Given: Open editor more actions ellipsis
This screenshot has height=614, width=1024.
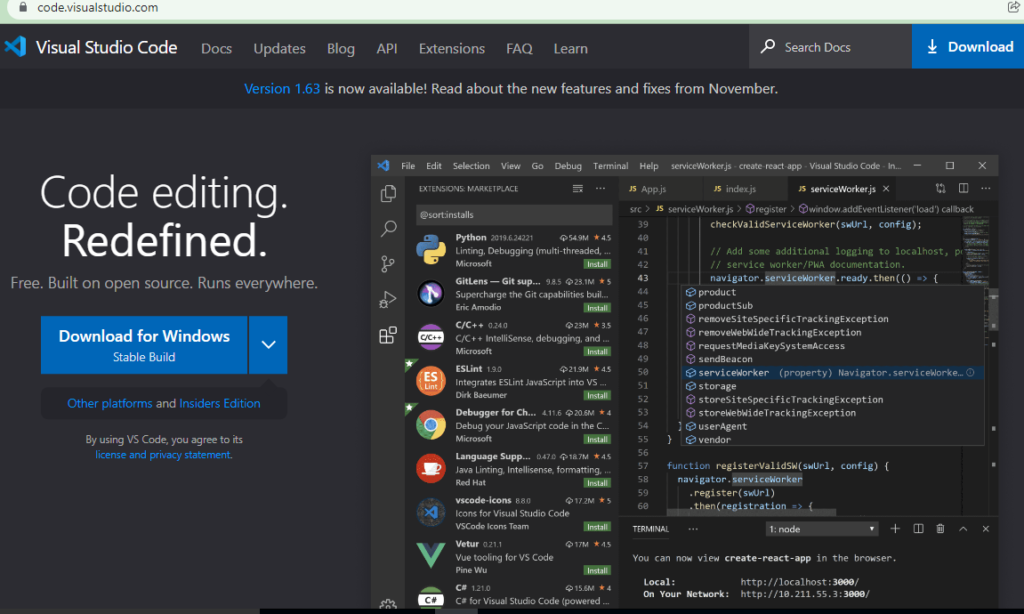Looking at the screenshot, I should click(x=985, y=188).
